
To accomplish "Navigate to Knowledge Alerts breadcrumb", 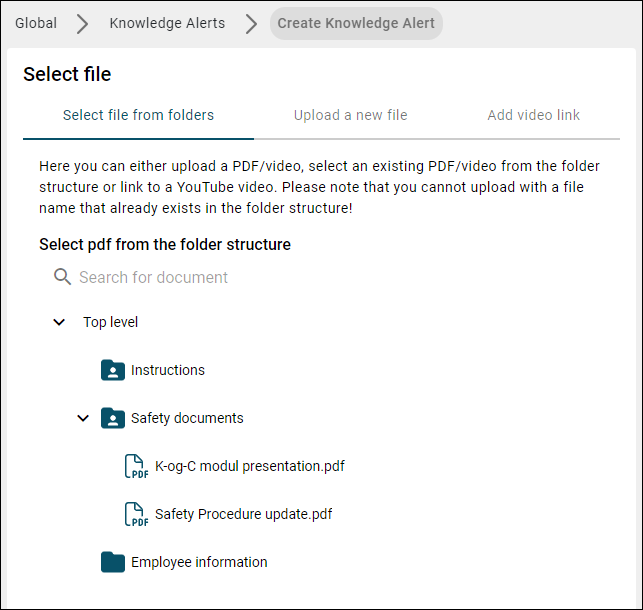I will 167,23.
